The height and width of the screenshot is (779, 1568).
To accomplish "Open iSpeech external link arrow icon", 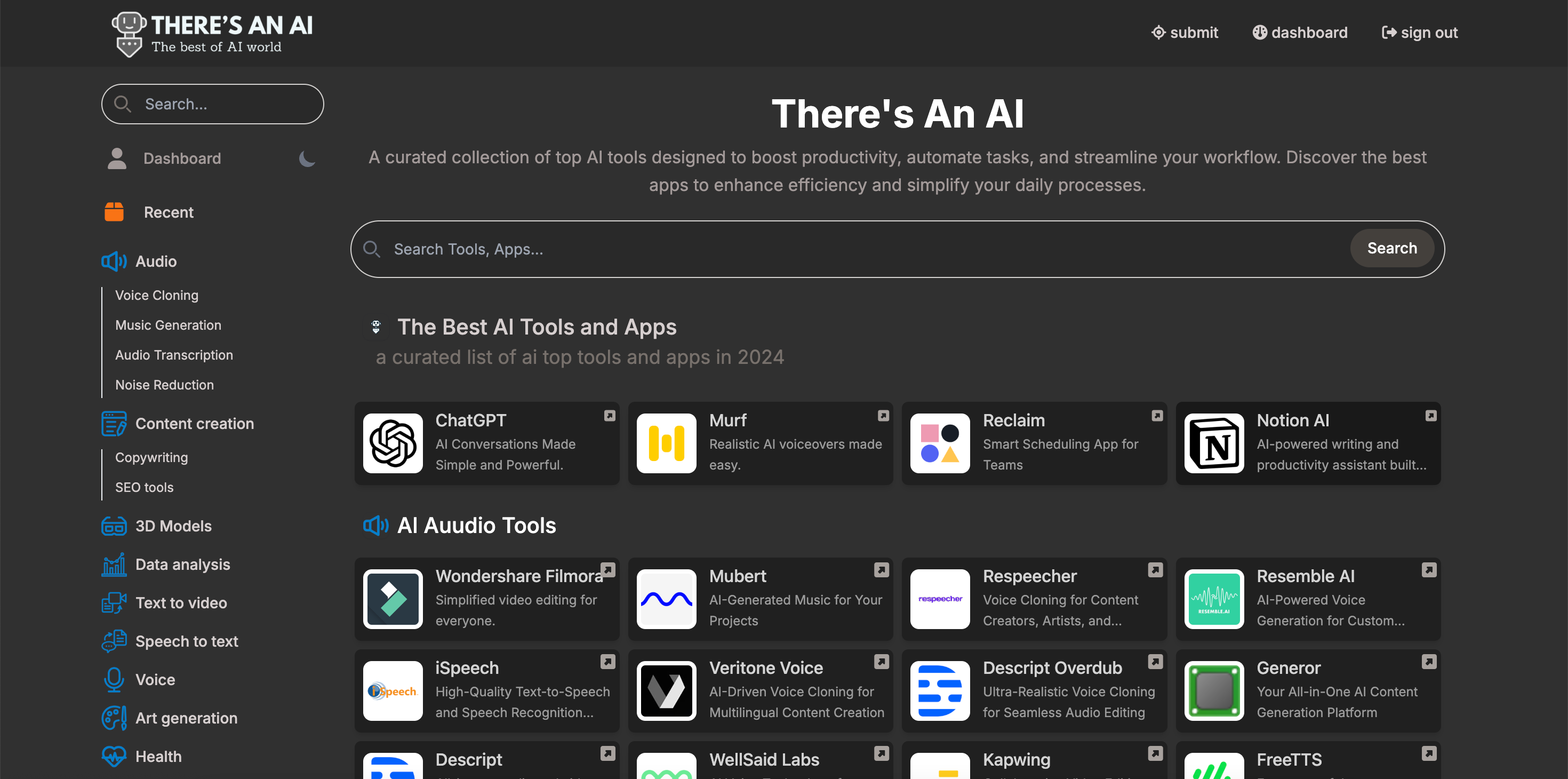I will click(x=607, y=662).
